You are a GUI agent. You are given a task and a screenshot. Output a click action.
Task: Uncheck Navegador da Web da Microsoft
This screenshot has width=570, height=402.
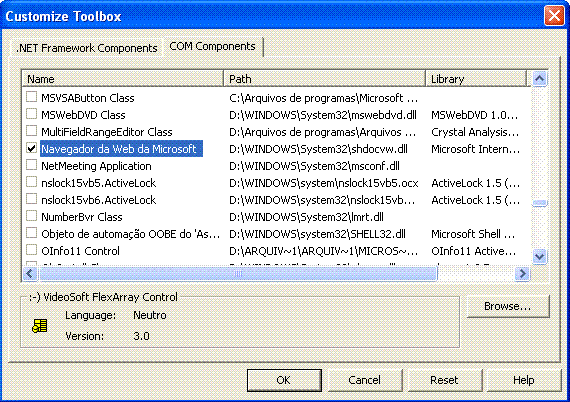(x=32, y=148)
